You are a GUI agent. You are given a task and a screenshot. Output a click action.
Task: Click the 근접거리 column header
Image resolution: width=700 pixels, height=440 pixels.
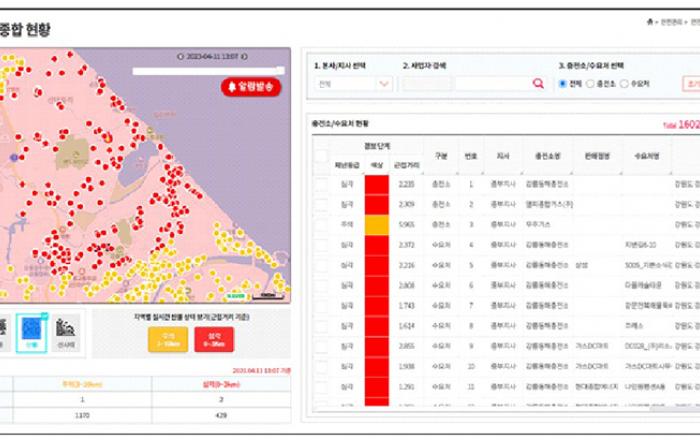[405, 163]
